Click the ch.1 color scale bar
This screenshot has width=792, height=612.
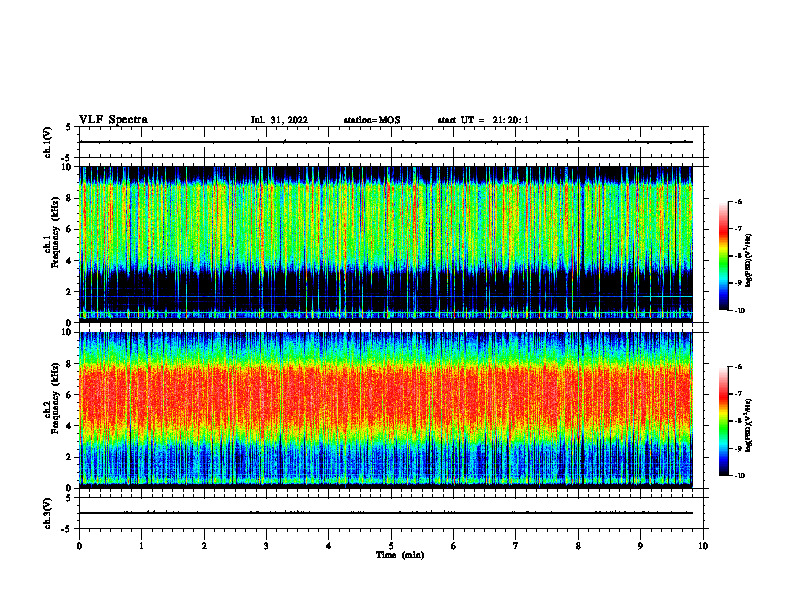click(723, 256)
